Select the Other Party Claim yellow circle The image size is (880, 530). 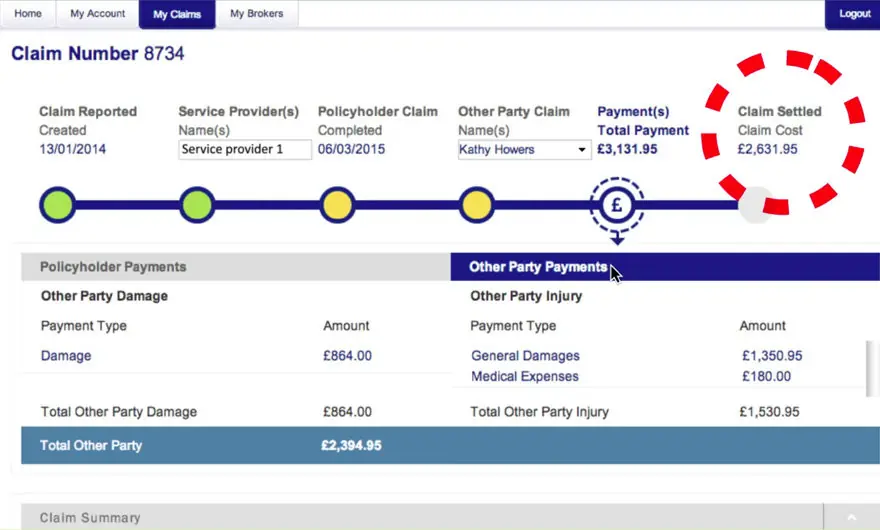click(x=476, y=205)
